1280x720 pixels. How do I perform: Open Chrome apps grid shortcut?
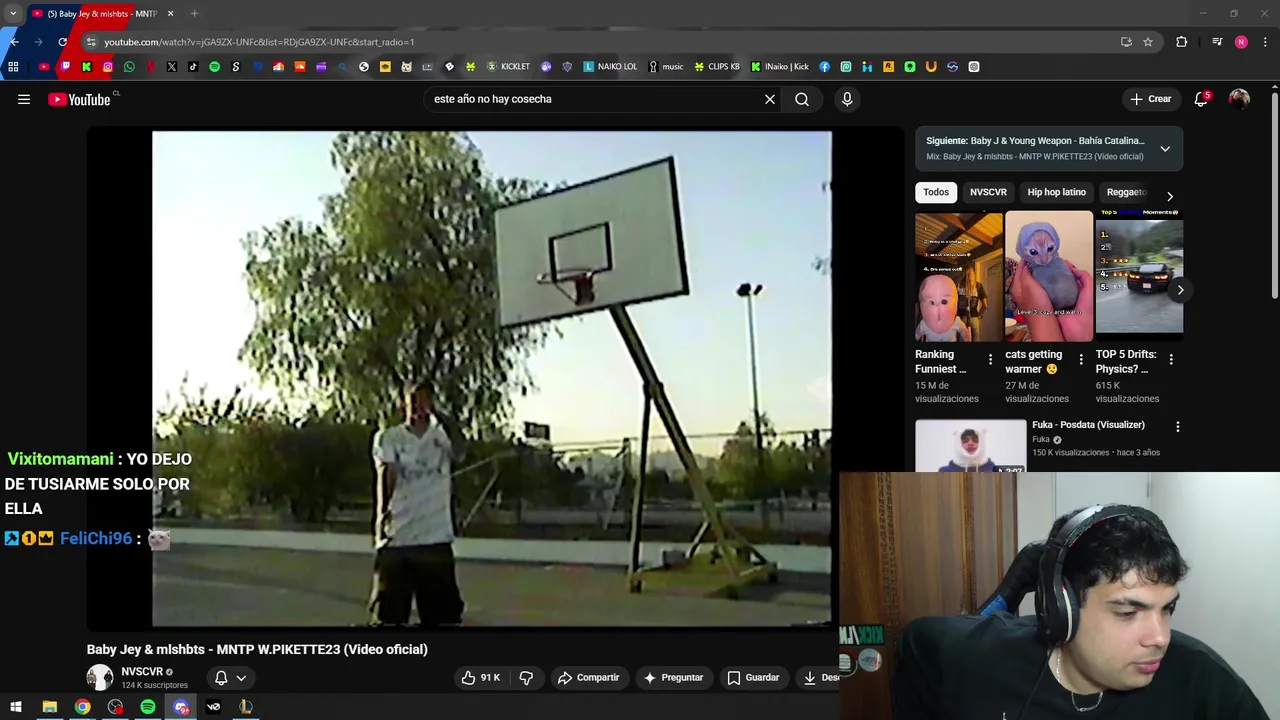point(13,67)
